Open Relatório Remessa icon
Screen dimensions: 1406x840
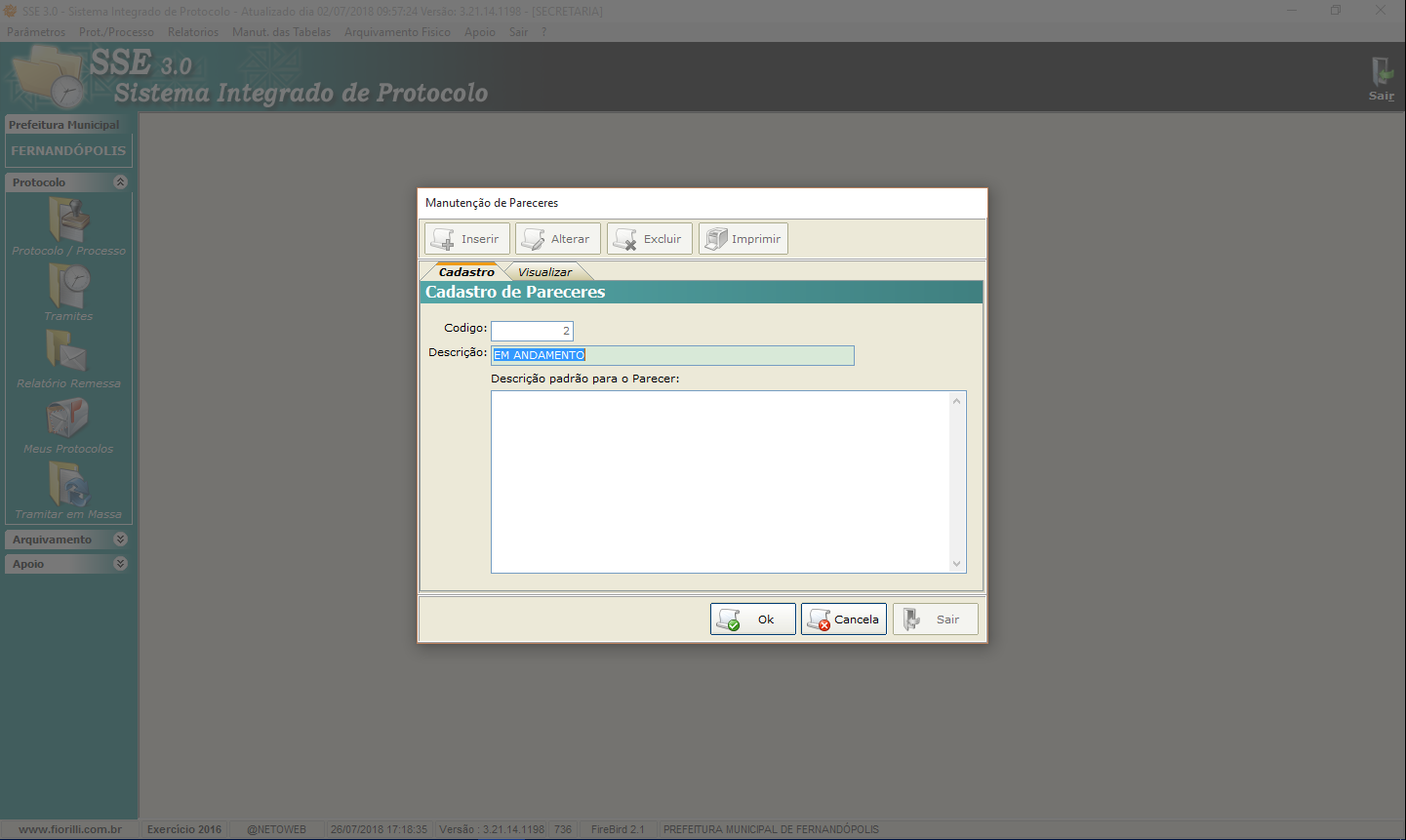(68, 352)
